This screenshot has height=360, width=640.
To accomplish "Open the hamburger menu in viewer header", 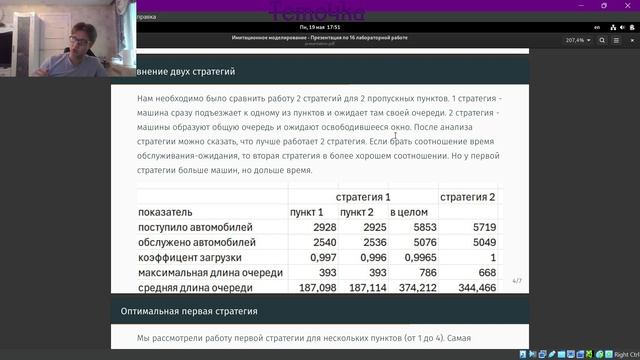I will (x=616, y=40).
